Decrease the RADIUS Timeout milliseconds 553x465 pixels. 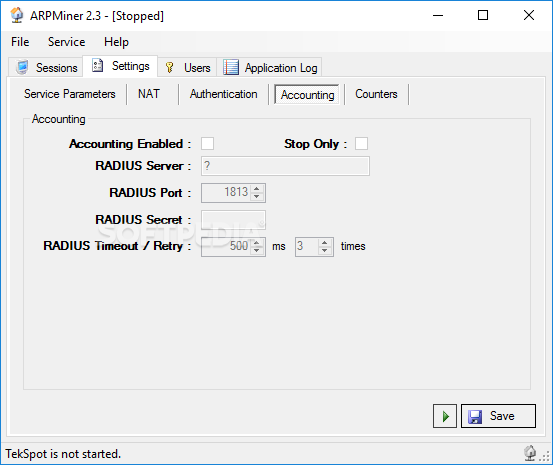(257, 251)
